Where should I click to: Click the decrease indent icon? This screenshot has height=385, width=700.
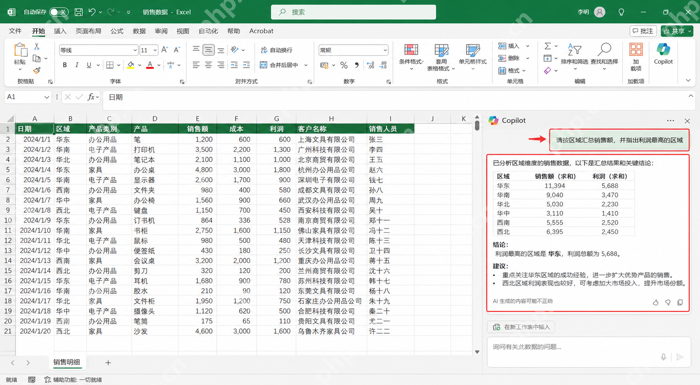coord(234,65)
